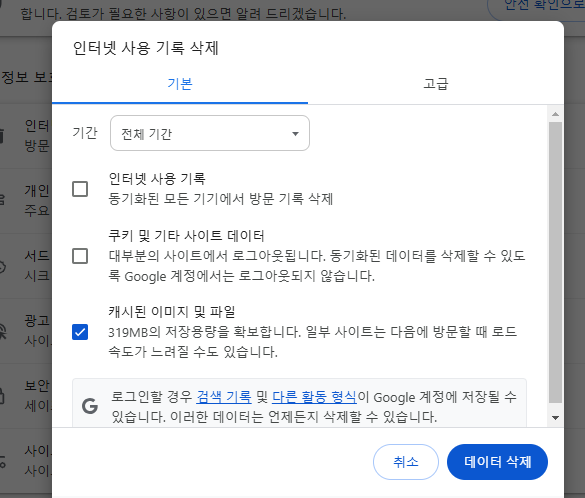Click the 취소 button

coord(406,462)
